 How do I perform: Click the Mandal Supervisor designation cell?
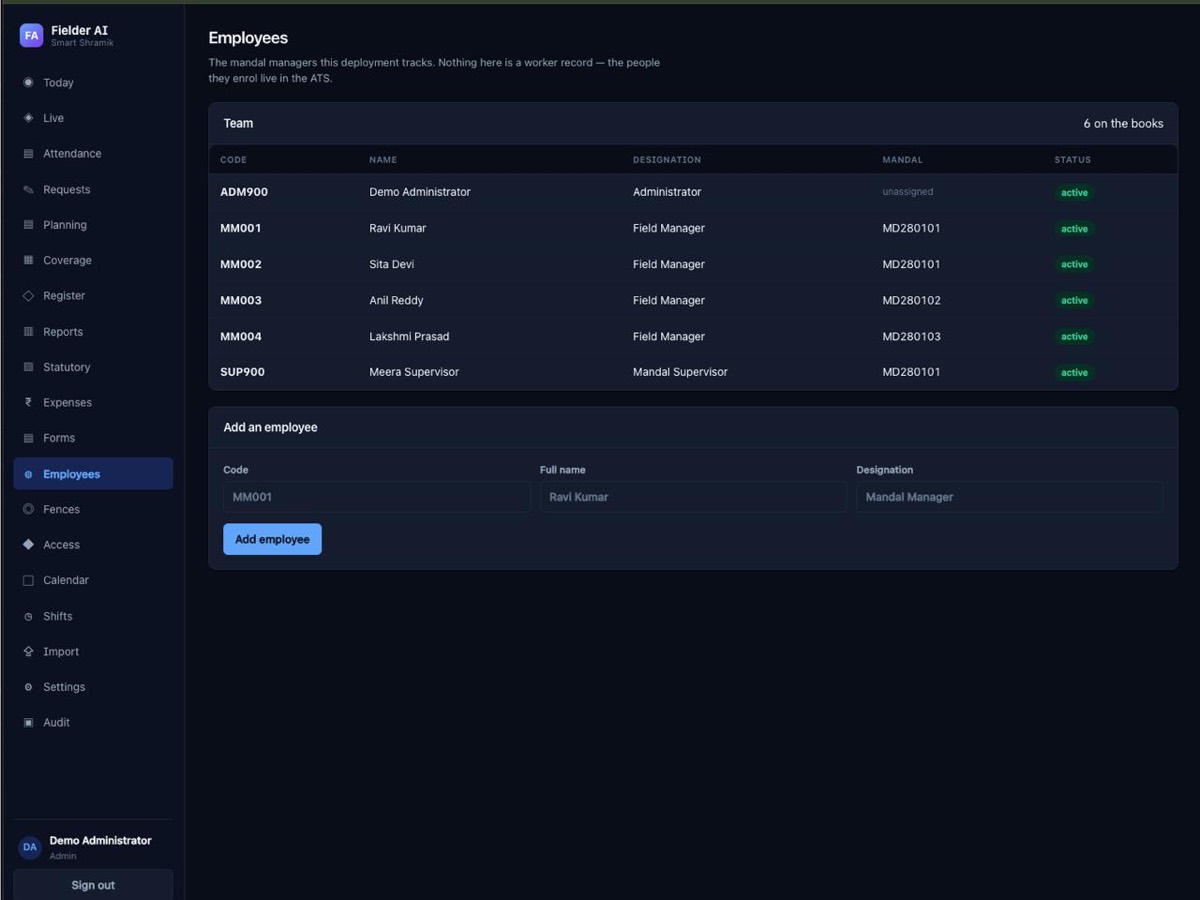(680, 372)
